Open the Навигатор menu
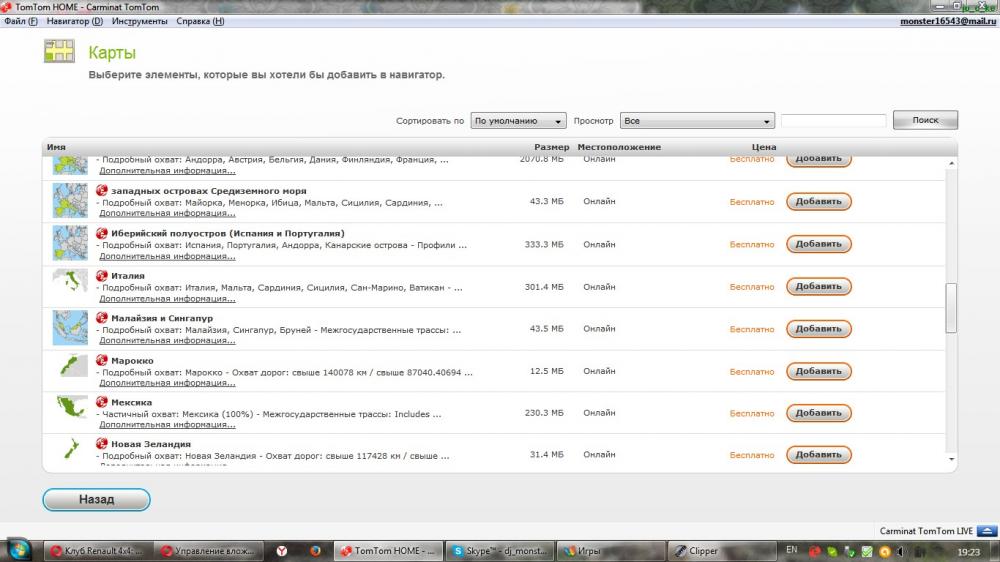The height and width of the screenshot is (562, 1000). click(75, 21)
